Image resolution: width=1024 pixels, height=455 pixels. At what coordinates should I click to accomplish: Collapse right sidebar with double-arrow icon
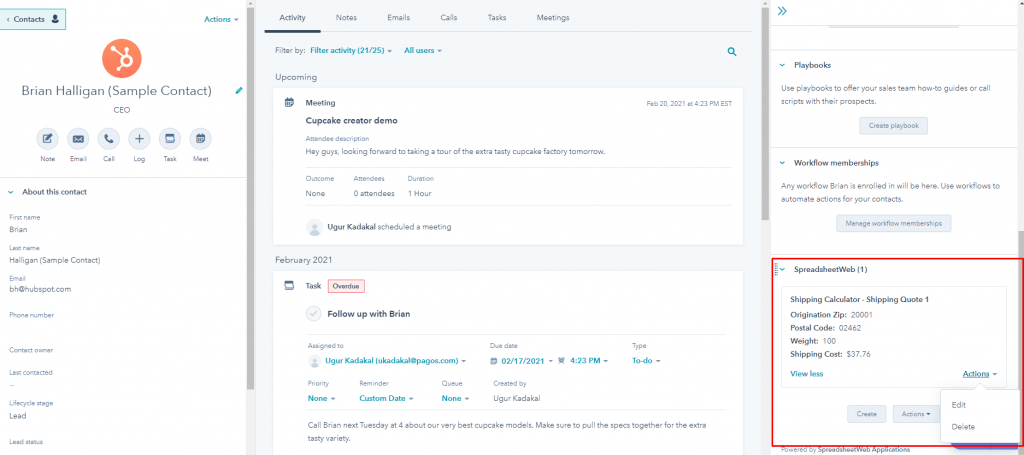[782, 11]
